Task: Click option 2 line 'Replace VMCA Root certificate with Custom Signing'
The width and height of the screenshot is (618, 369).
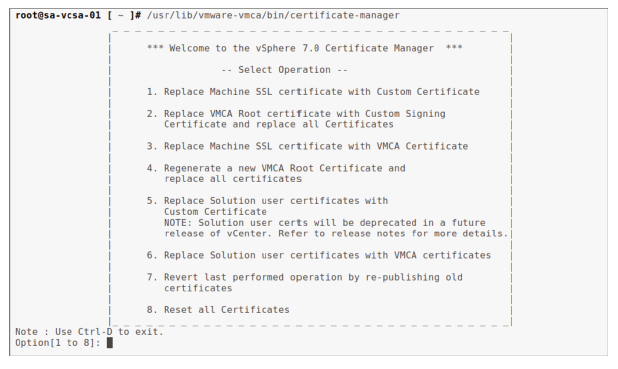Action: point(296,114)
